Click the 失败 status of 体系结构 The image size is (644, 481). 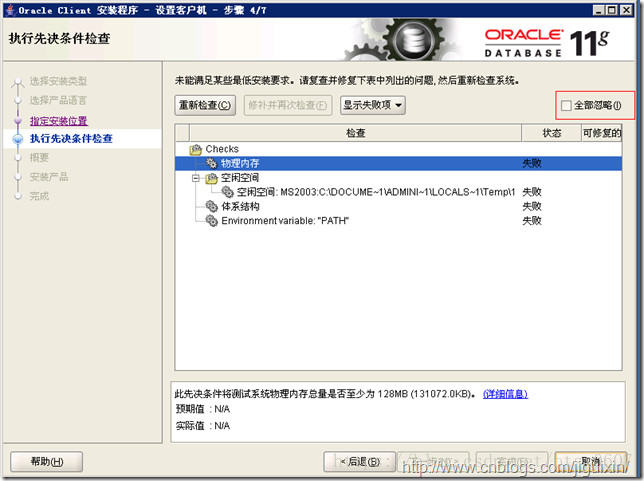click(x=532, y=206)
